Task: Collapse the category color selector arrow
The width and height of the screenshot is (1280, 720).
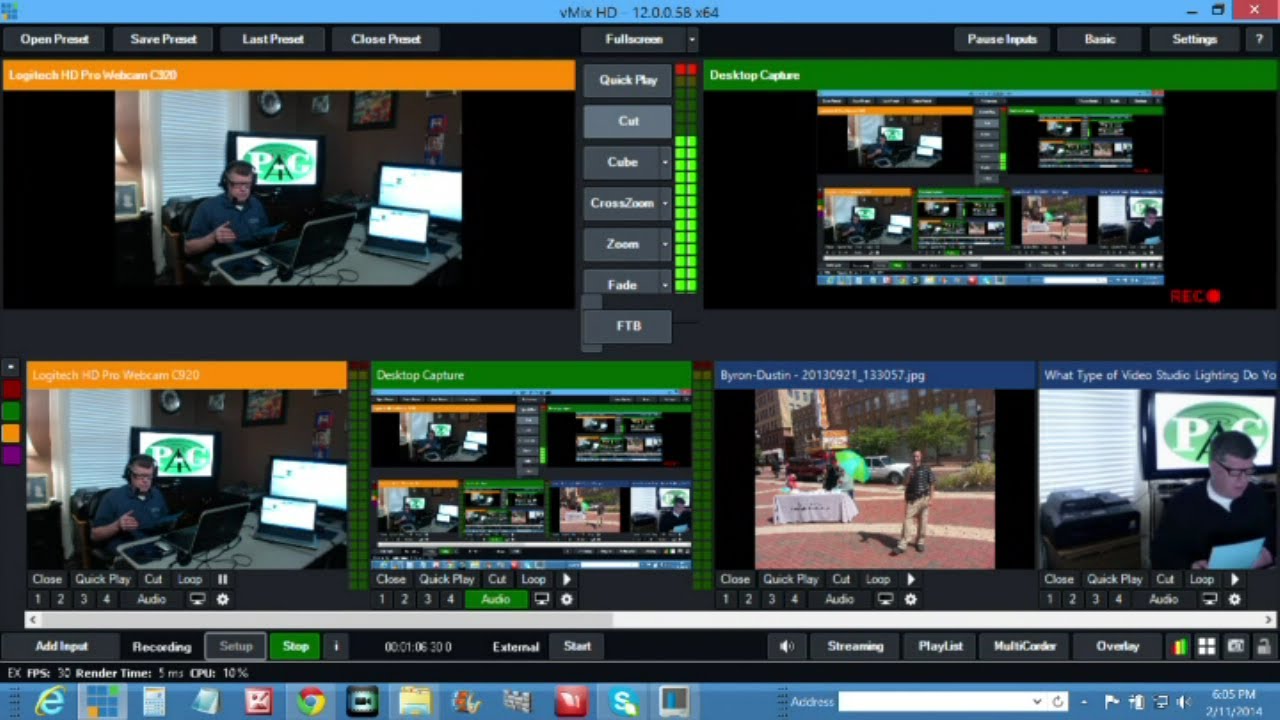Action: click(x=10, y=367)
